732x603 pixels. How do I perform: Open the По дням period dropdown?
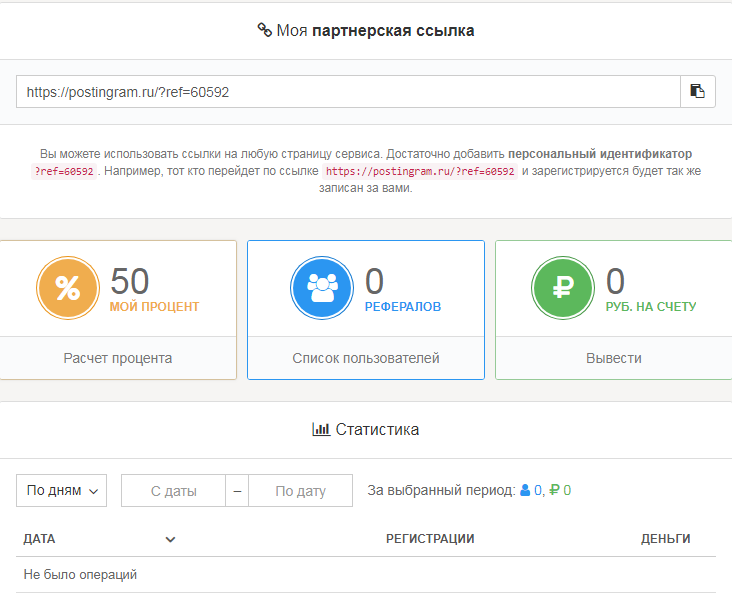click(x=62, y=491)
